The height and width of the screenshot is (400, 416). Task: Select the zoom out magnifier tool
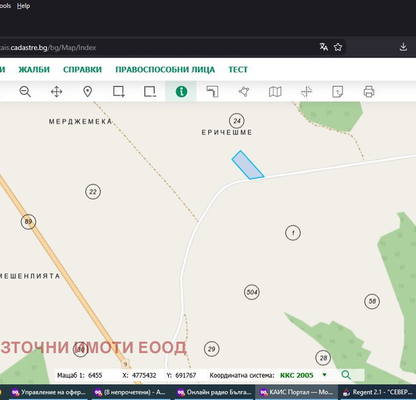point(25,91)
